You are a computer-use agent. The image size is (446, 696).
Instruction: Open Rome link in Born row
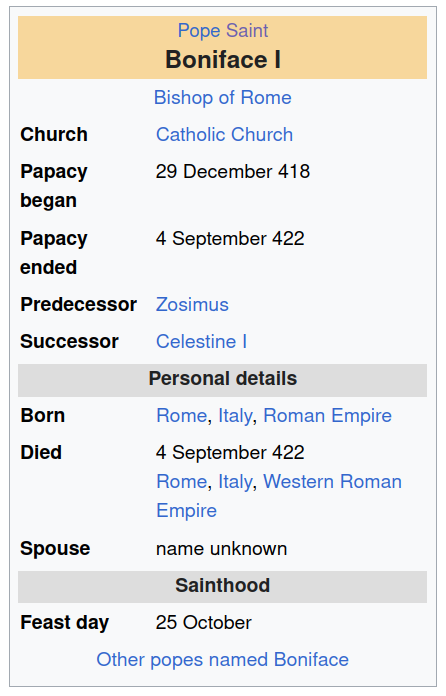(182, 416)
